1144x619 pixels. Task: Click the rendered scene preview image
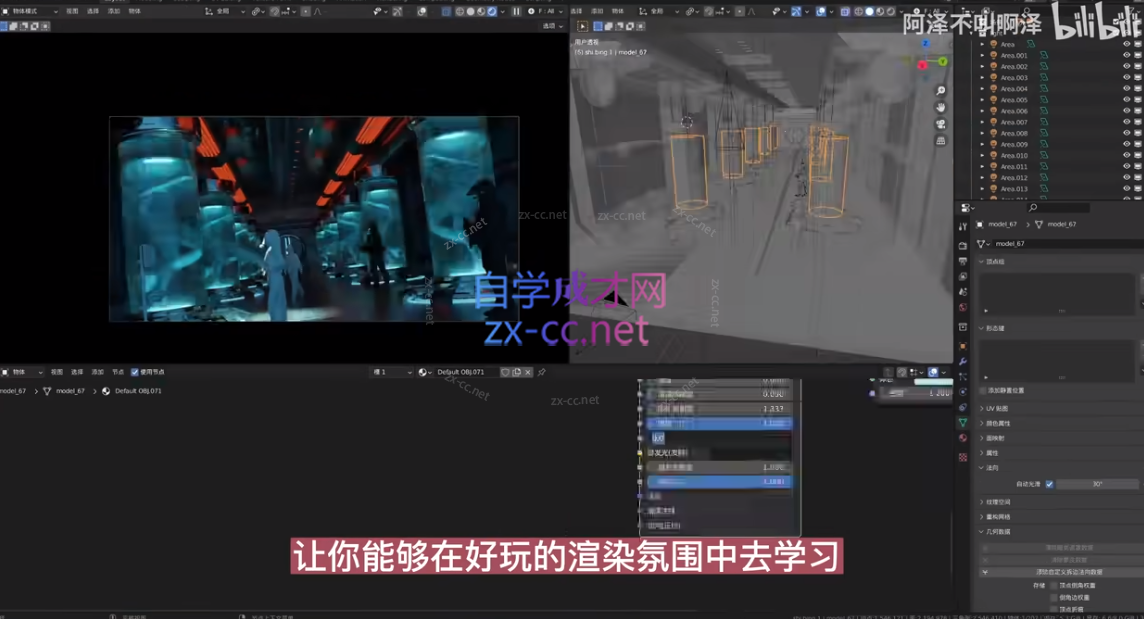[x=314, y=219]
